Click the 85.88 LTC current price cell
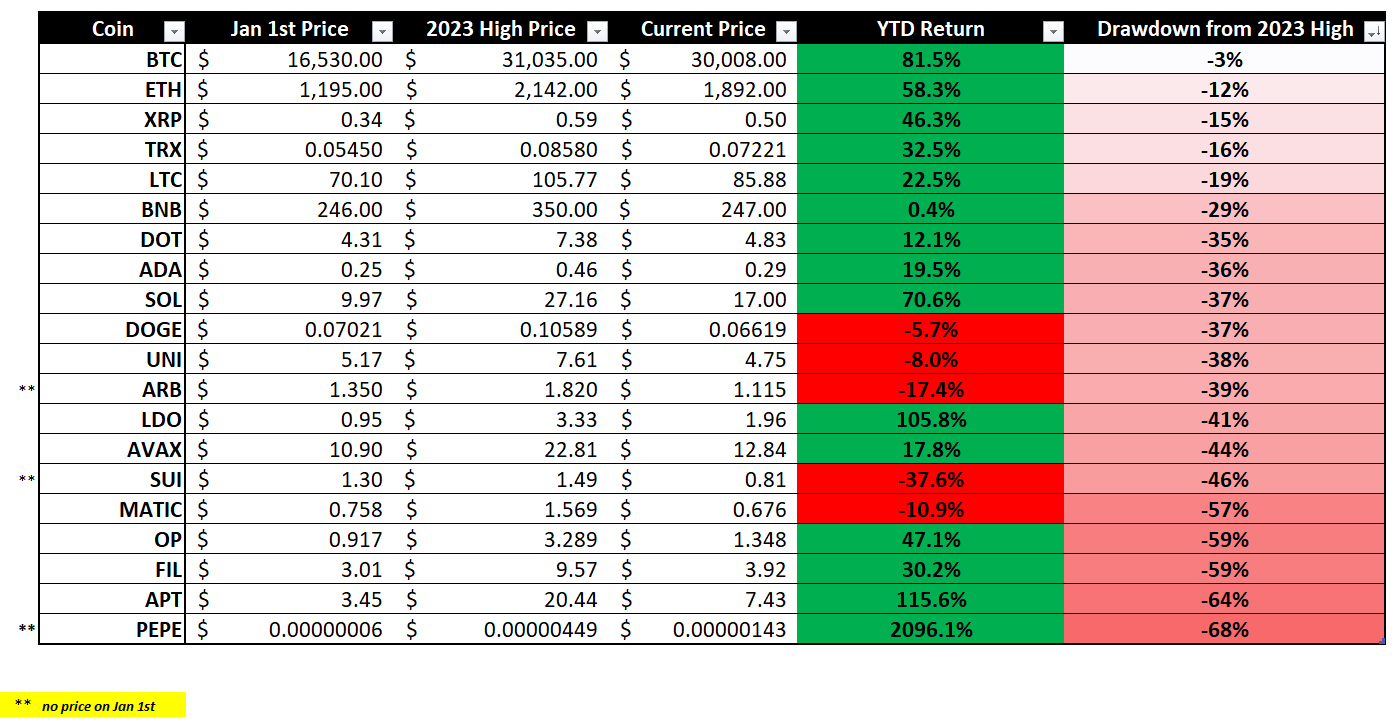The width and height of the screenshot is (1396, 722). click(703, 180)
